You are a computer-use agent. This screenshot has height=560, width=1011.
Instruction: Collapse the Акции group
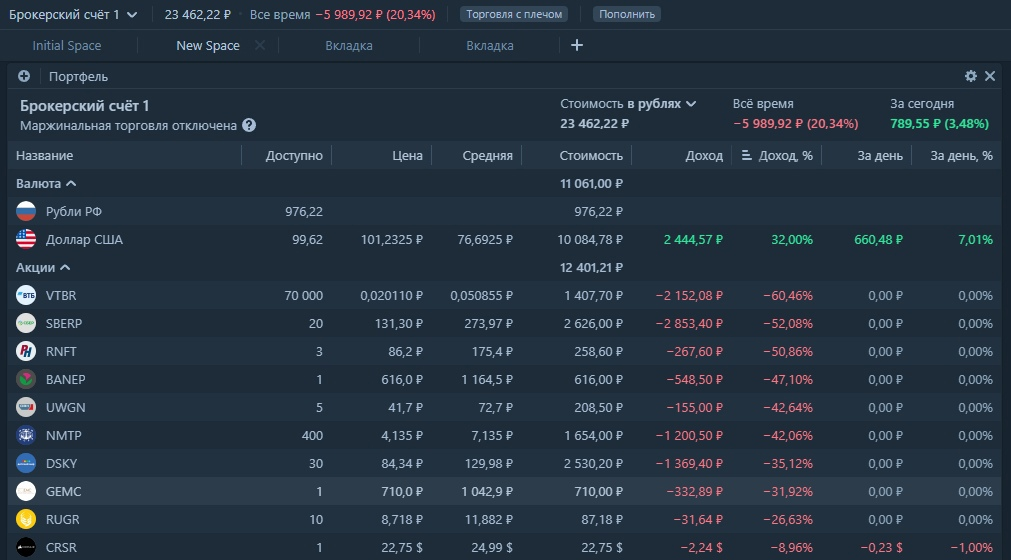coord(43,267)
